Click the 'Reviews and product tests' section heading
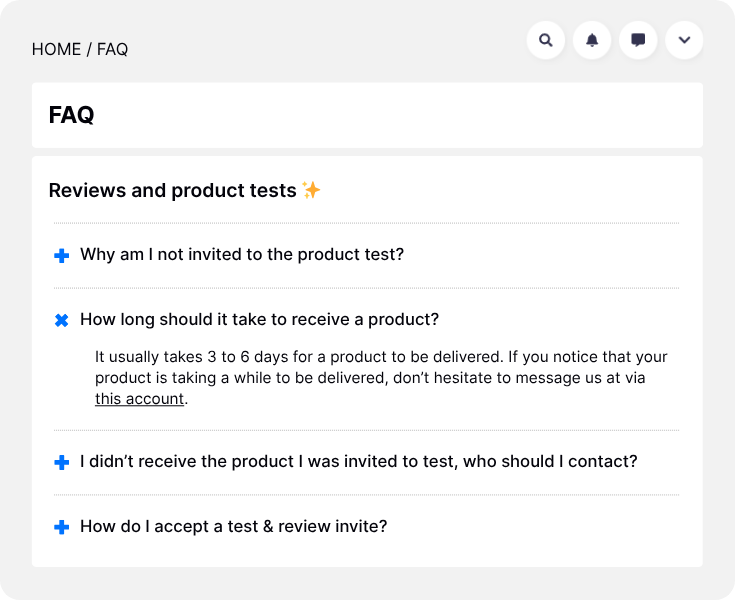735x600 pixels. click(x=172, y=190)
